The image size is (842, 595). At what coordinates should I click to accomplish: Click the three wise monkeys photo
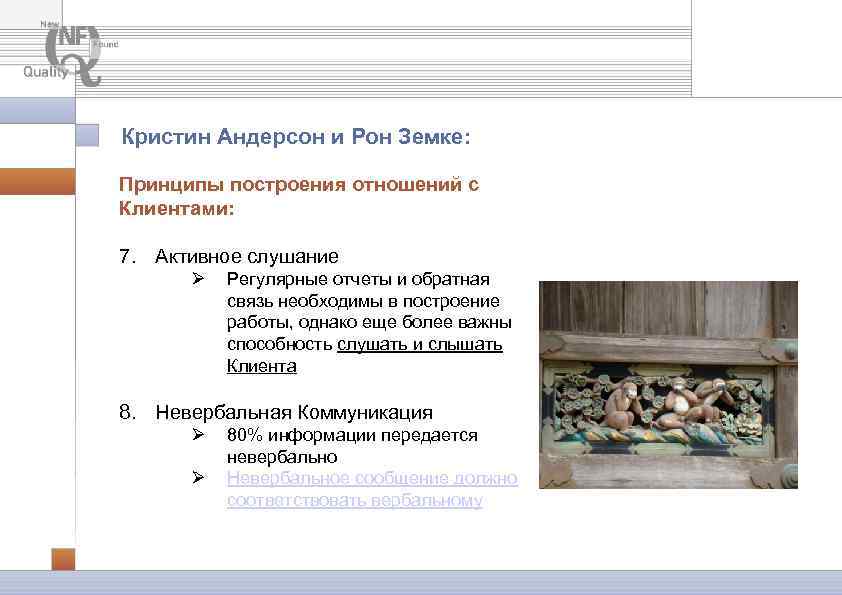point(668,384)
